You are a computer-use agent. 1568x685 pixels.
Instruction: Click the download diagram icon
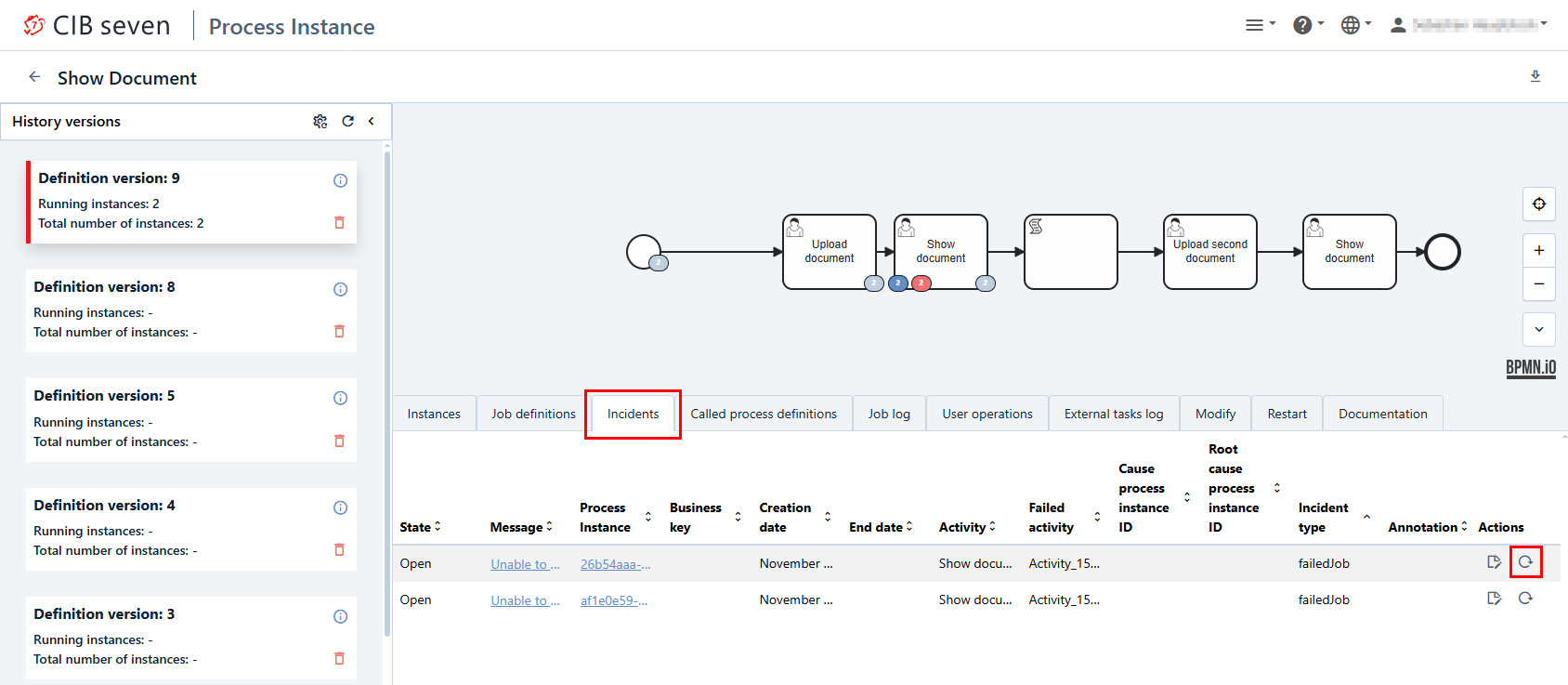(1535, 76)
